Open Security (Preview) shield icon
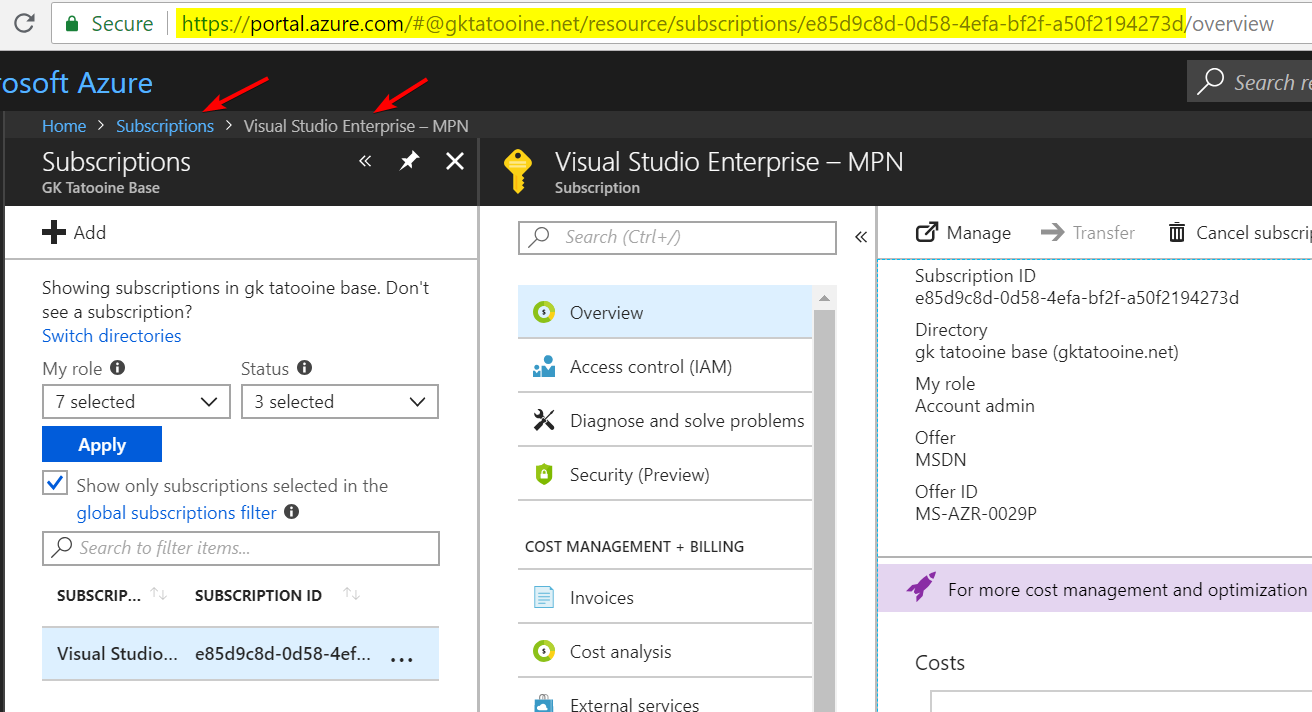 (543, 474)
